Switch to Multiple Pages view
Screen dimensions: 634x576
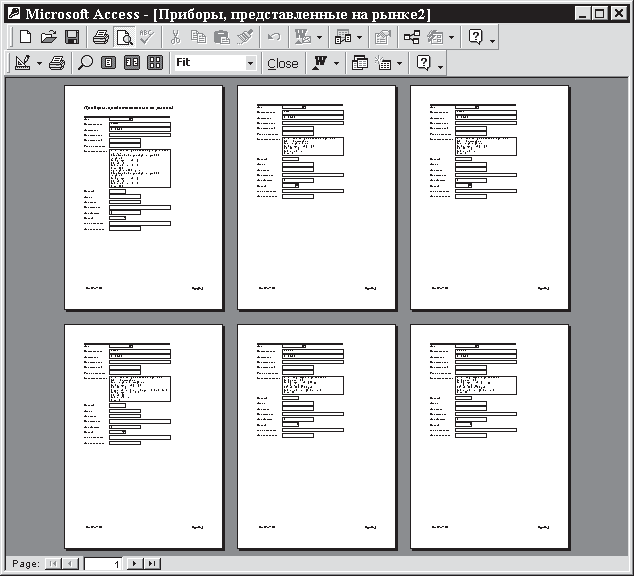click(x=155, y=63)
